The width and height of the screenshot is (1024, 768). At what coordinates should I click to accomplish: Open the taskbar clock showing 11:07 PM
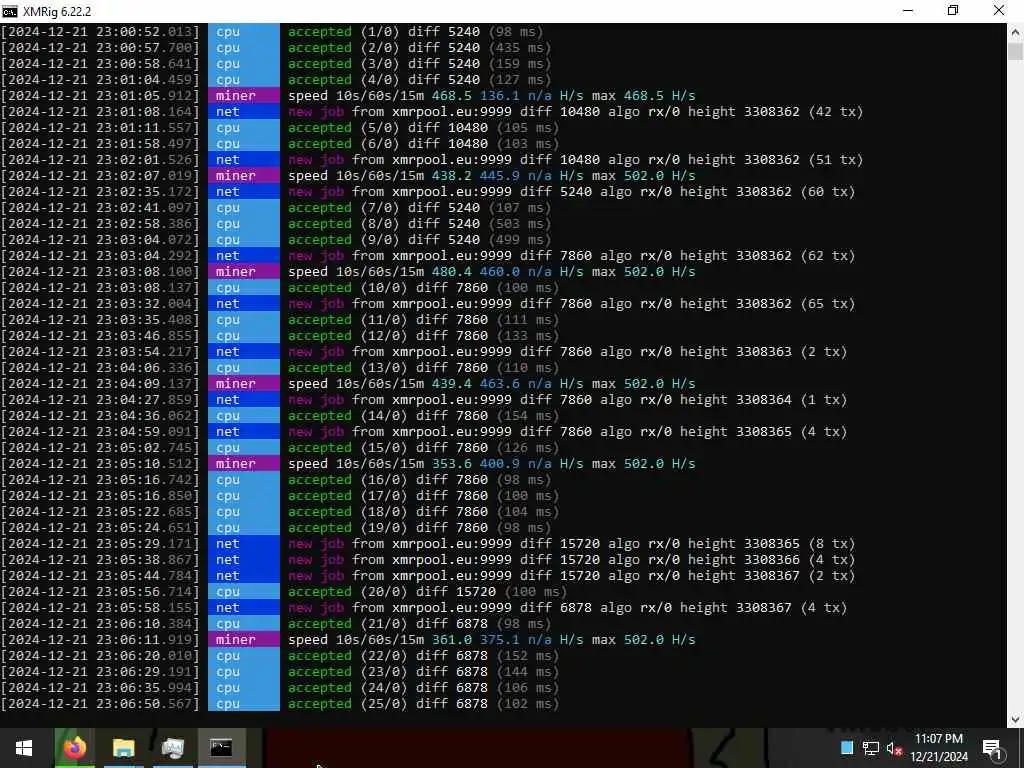pos(938,748)
